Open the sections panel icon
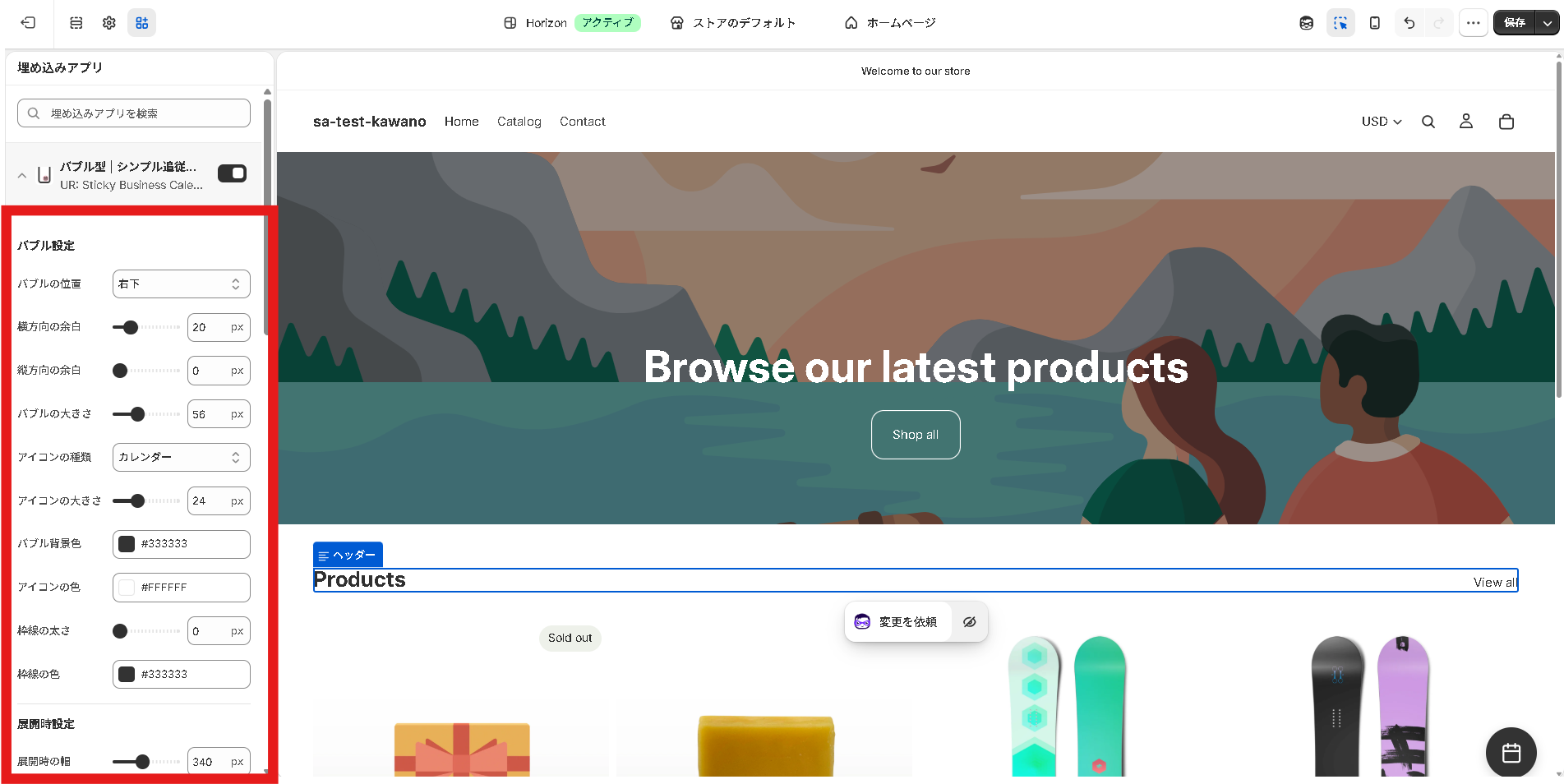 (x=76, y=23)
